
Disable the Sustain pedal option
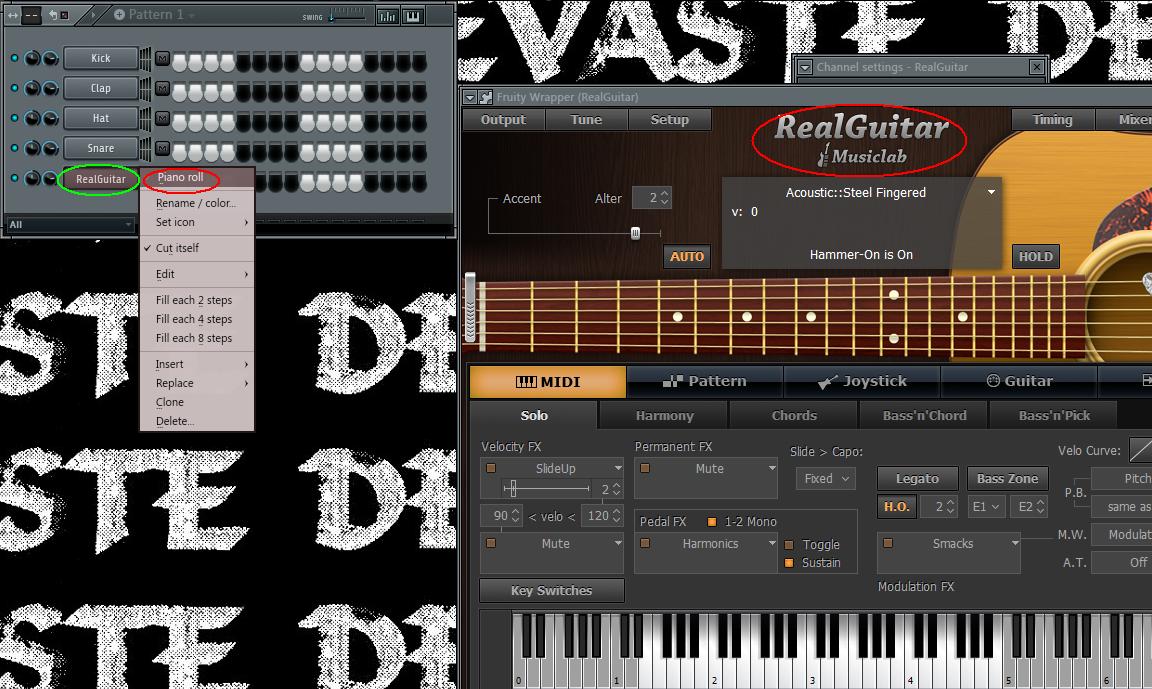(789, 563)
